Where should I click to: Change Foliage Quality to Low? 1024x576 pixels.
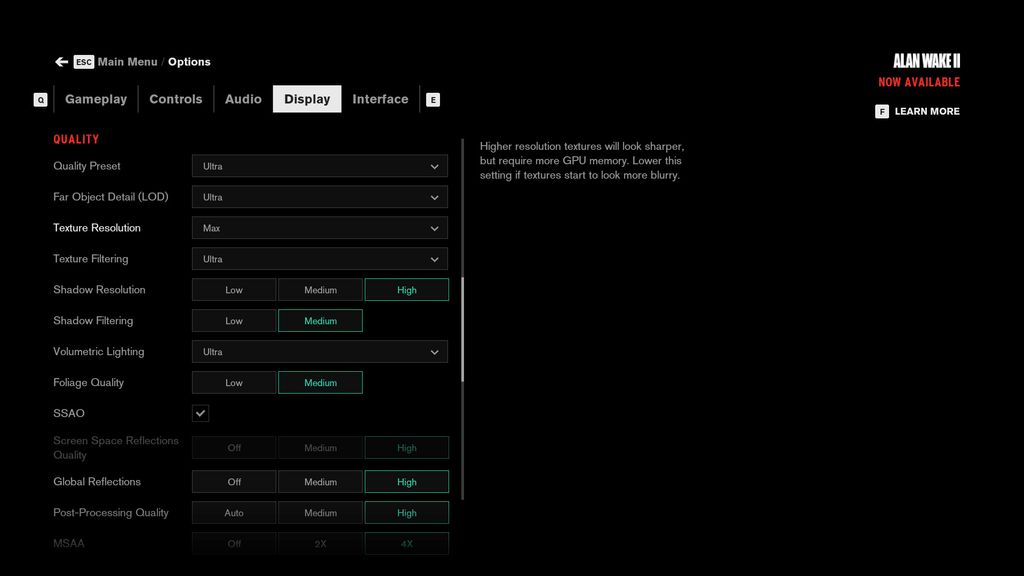(233, 382)
